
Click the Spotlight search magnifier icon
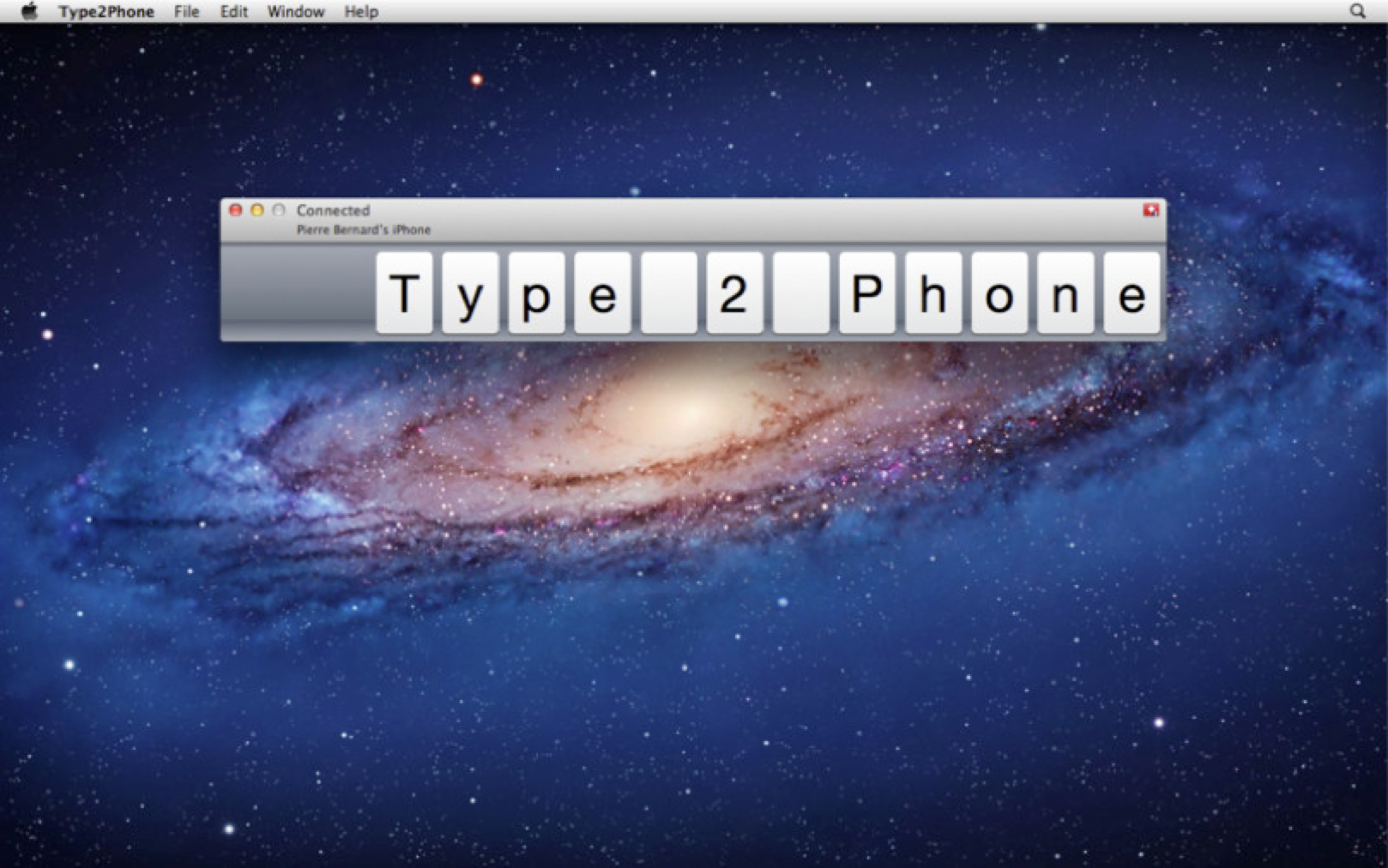(x=1357, y=11)
